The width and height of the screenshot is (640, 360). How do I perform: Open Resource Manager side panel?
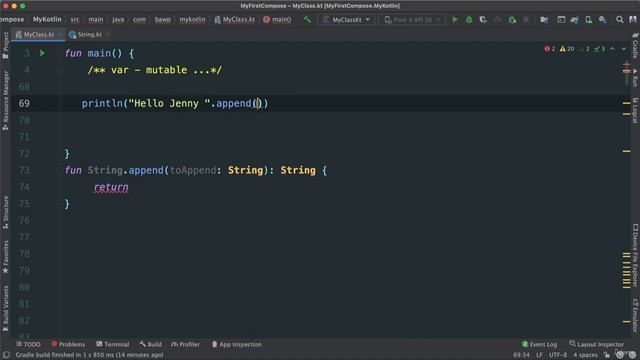click(x=5, y=100)
